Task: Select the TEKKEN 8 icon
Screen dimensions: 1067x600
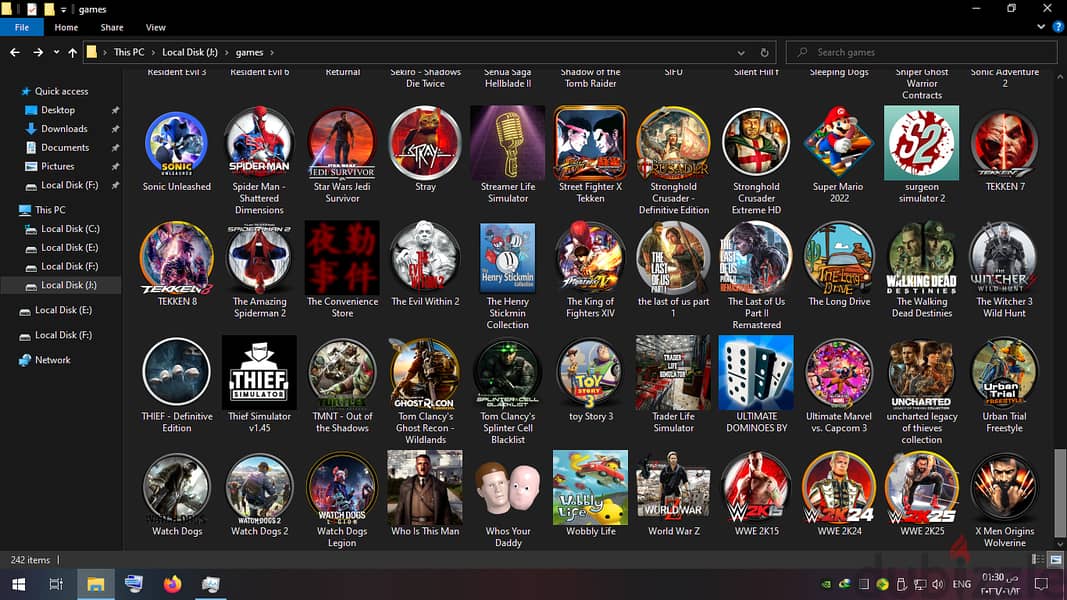Action: tap(176, 258)
